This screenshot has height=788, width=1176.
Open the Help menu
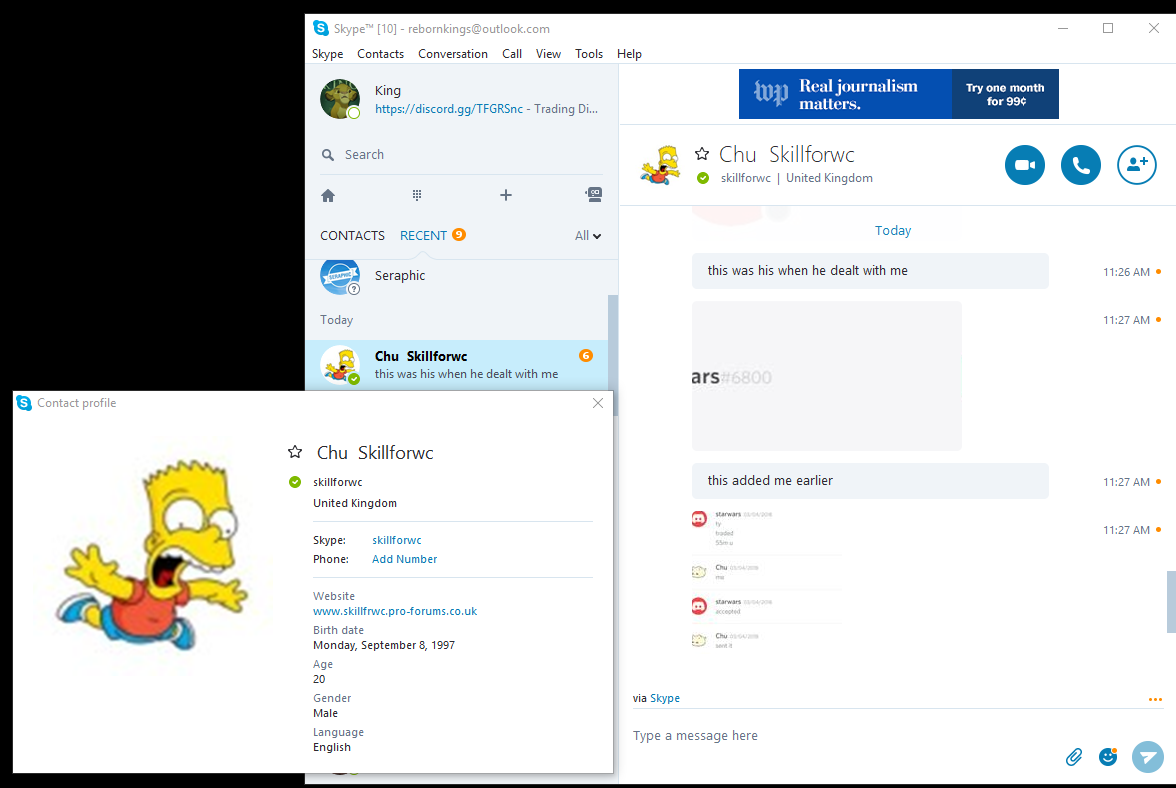[x=629, y=54]
